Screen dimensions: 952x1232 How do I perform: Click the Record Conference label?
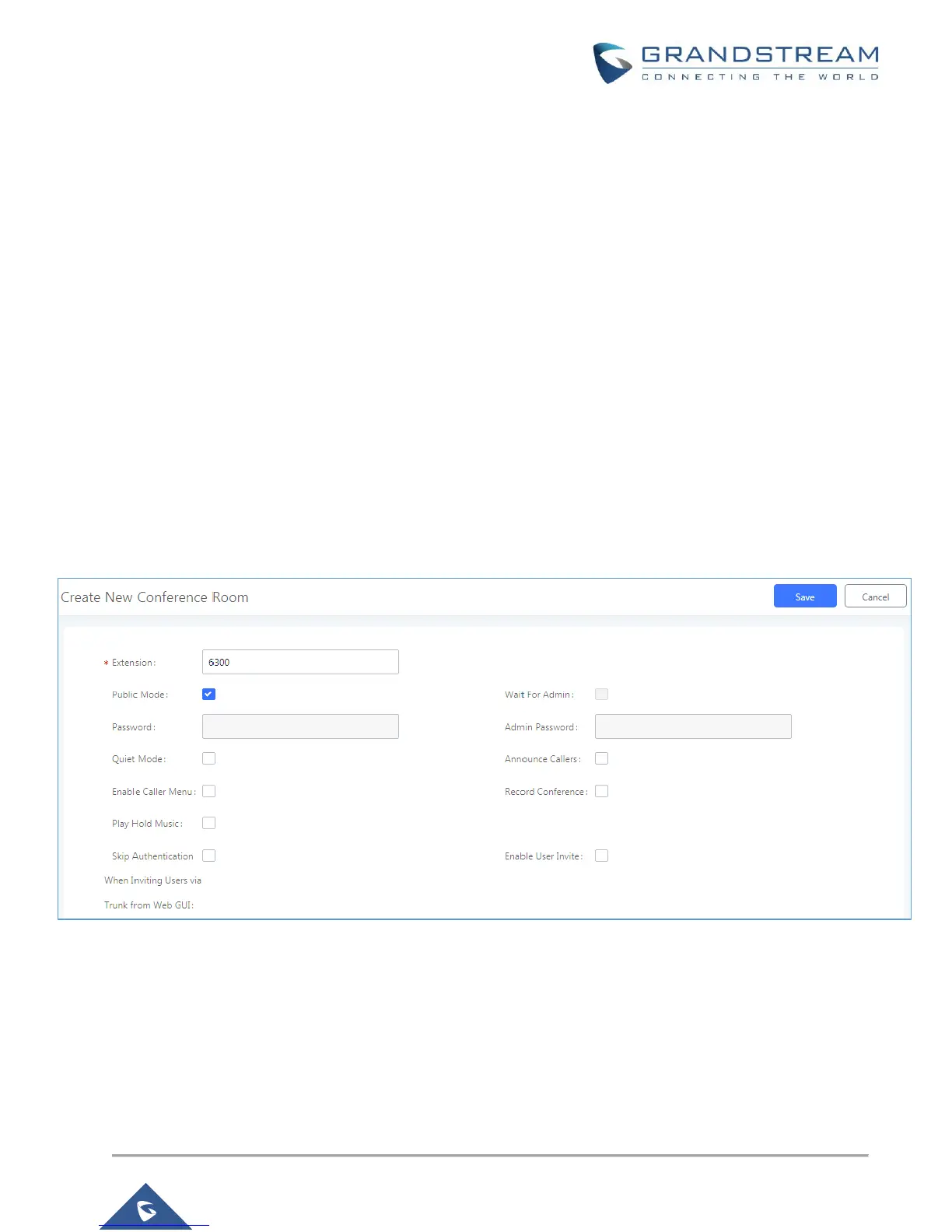point(545,792)
